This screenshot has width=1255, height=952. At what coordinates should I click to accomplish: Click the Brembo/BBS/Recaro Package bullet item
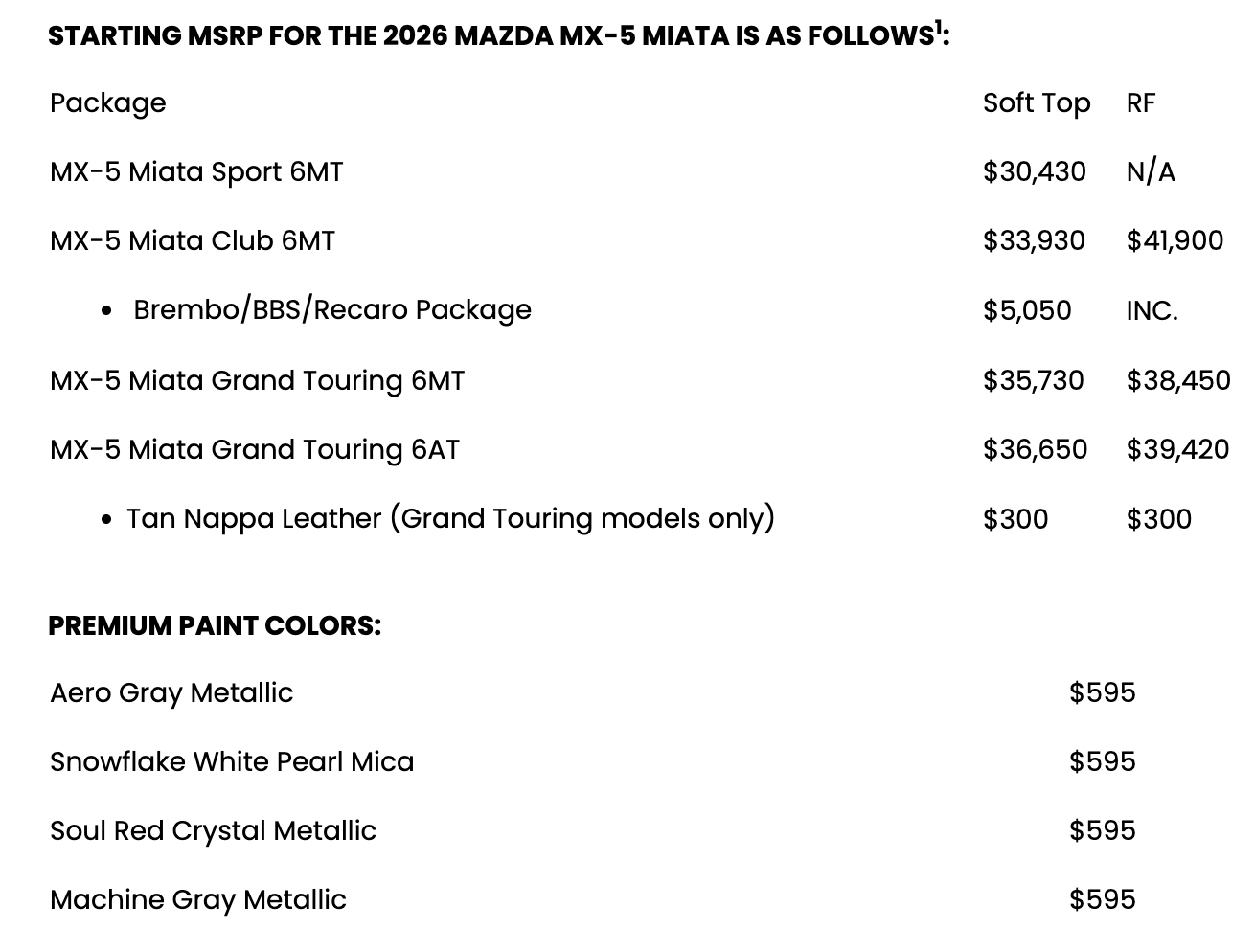[x=331, y=310]
